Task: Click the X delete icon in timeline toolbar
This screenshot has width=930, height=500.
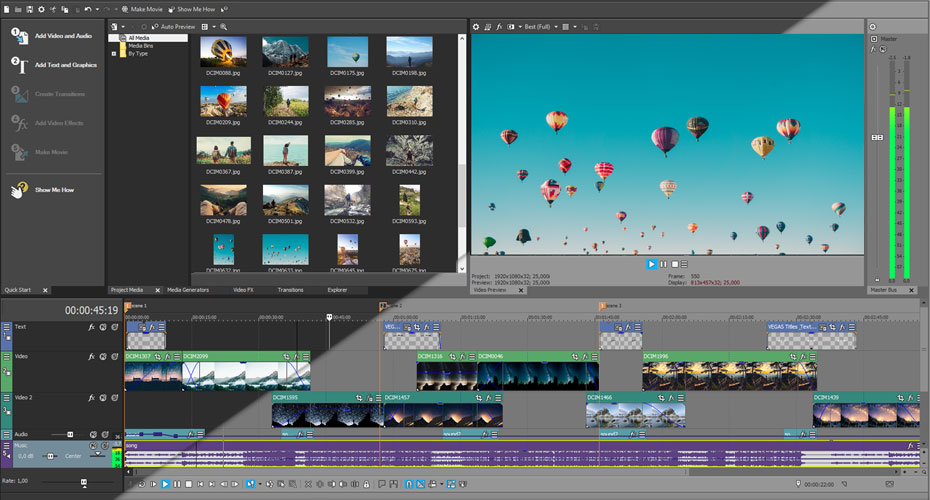Action: pos(308,484)
